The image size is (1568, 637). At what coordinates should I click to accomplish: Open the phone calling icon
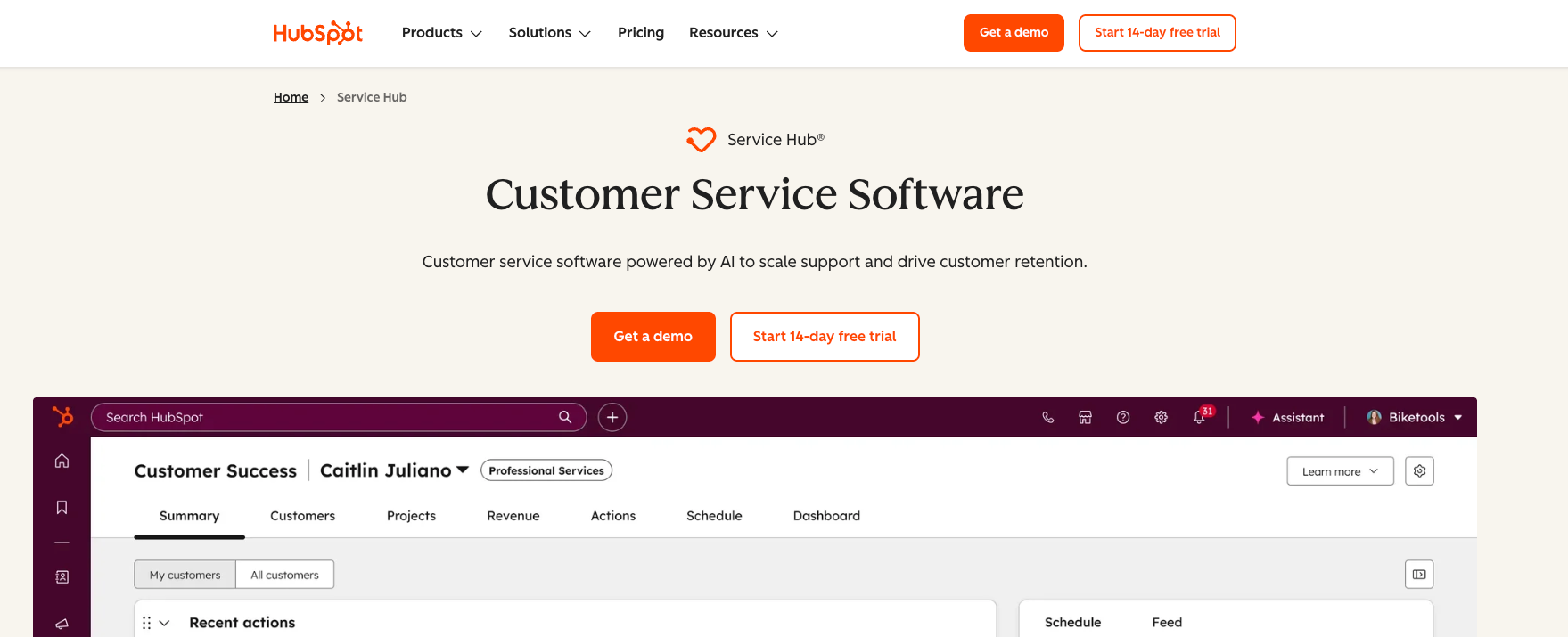1048,417
